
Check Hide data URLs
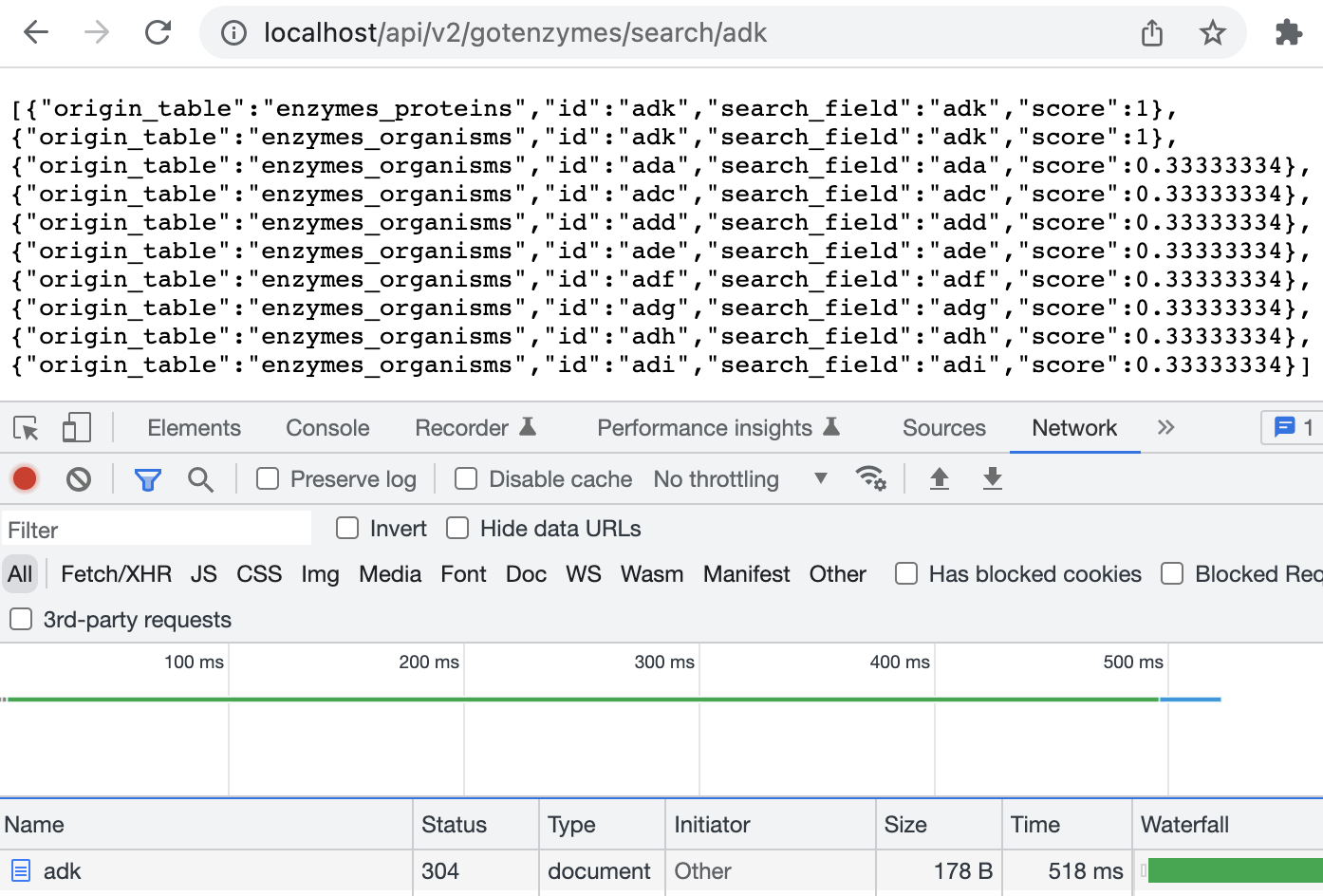[x=457, y=528]
